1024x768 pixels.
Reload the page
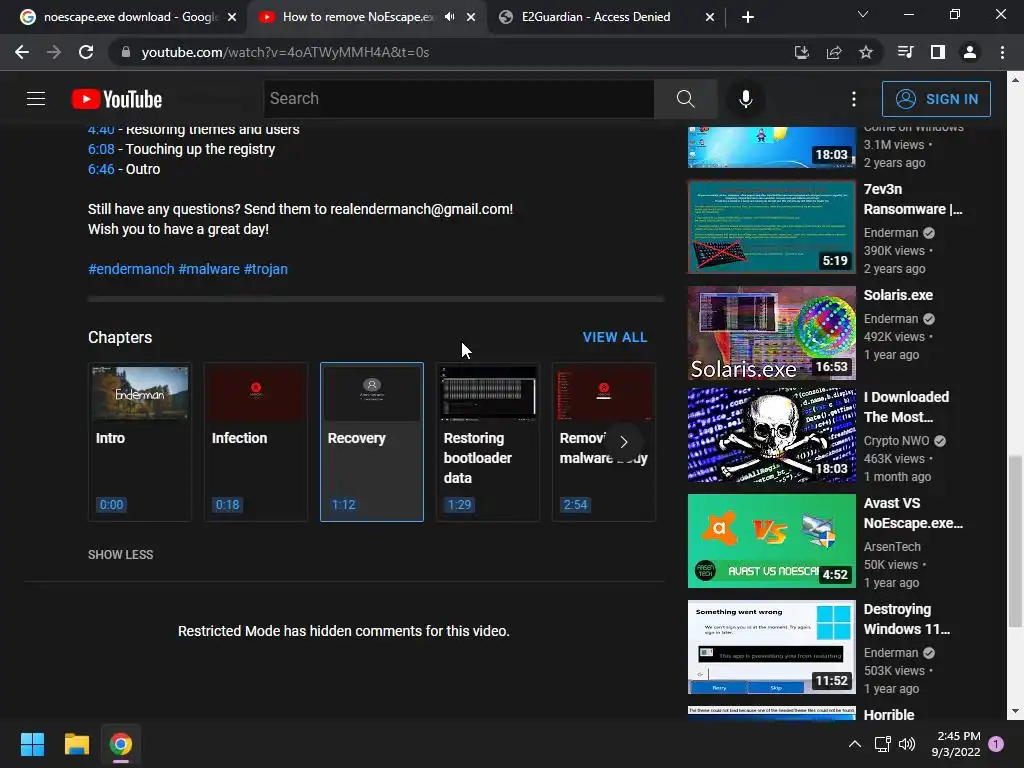(x=86, y=52)
